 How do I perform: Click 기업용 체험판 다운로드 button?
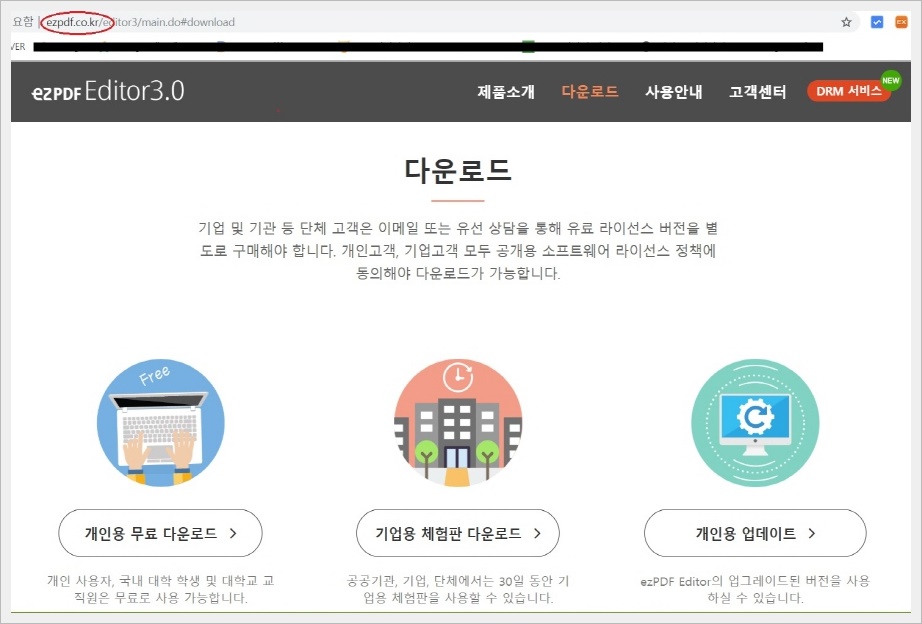coord(457,533)
